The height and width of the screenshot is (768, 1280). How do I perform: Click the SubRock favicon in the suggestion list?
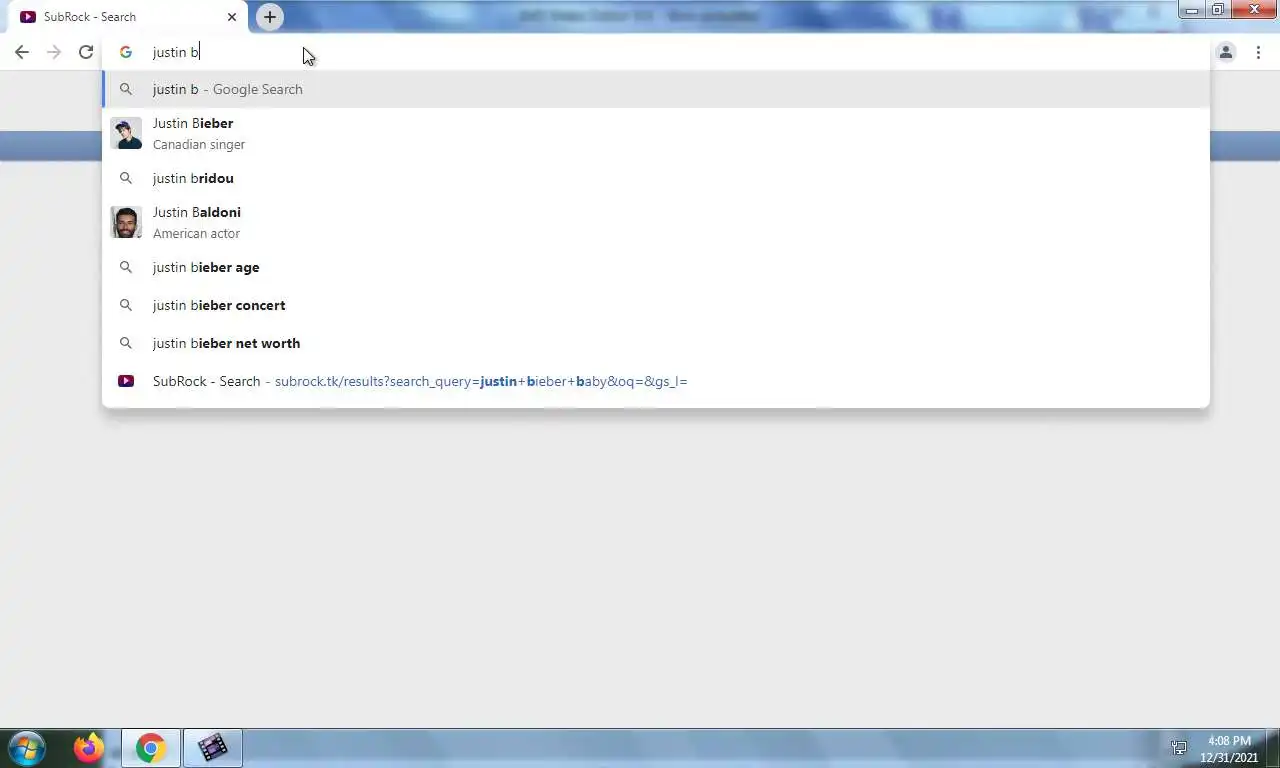[126, 381]
